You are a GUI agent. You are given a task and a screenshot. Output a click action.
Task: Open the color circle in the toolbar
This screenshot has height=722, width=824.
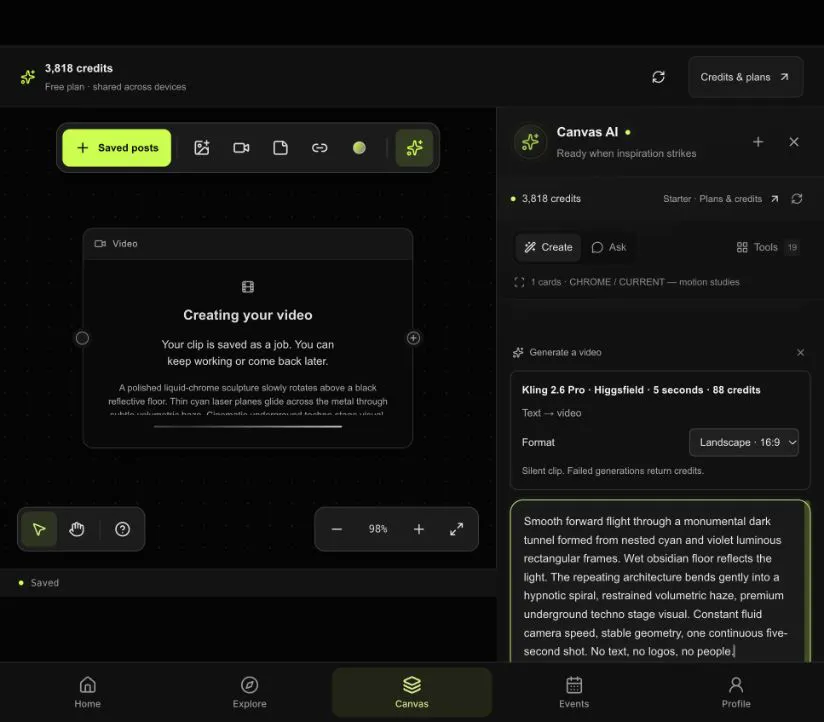coord(359,148)
